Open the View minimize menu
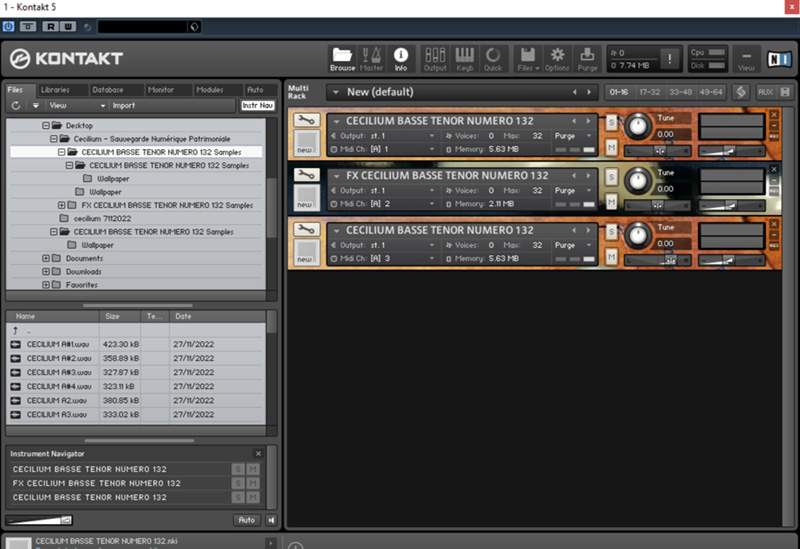The image size is (800, 549). tap(746, 59)
